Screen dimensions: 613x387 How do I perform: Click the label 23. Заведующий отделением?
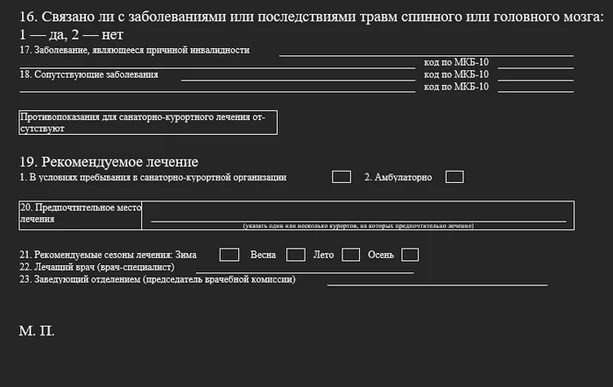158,279
